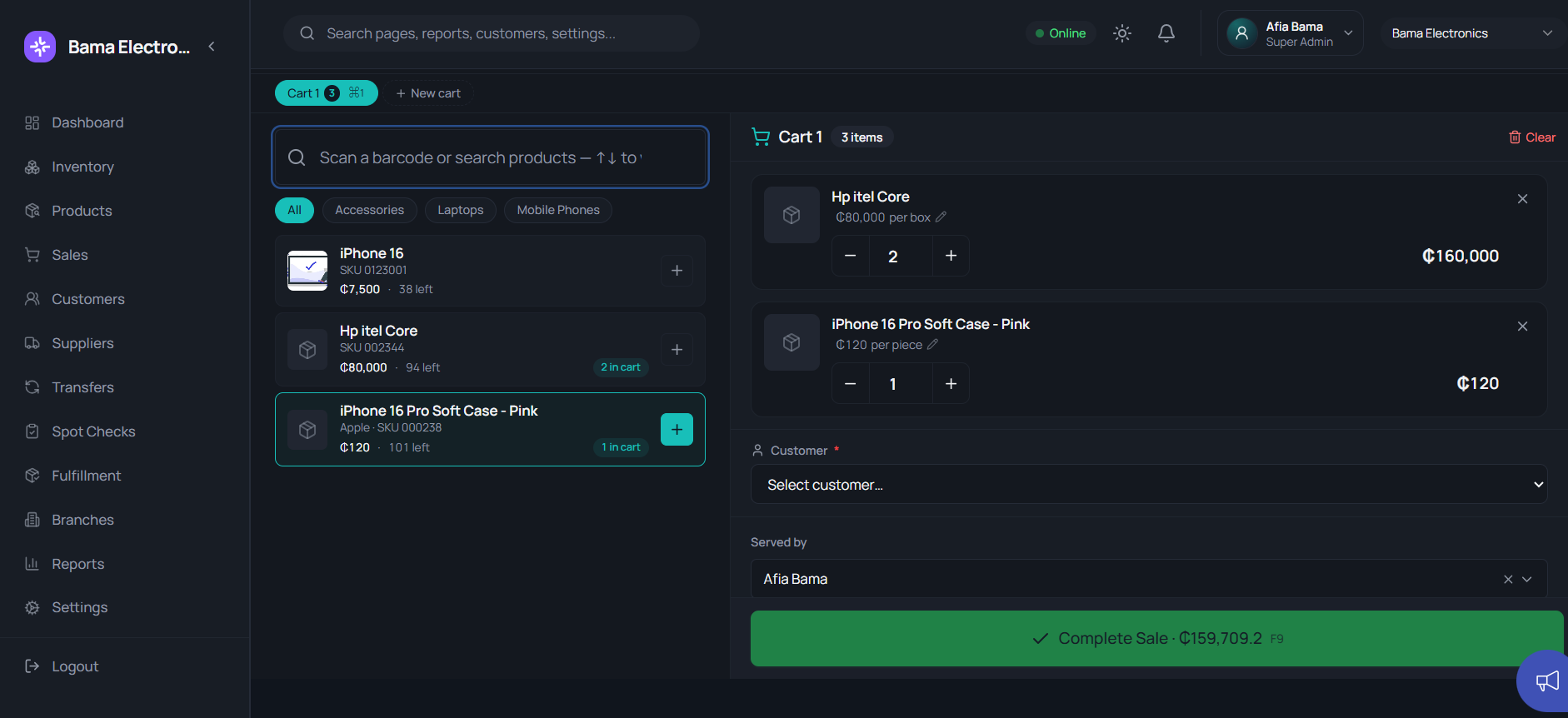Viewport: 1568px width, 718px height.
Task: Remove iPhone 16 Pro Soft Case from cart
Action: click(1522, 327)
